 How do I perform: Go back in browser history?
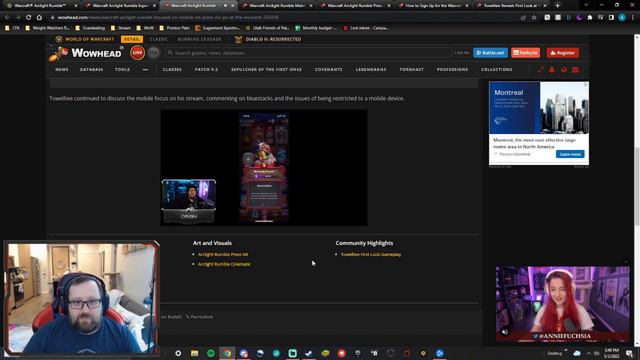pos(7,18)
